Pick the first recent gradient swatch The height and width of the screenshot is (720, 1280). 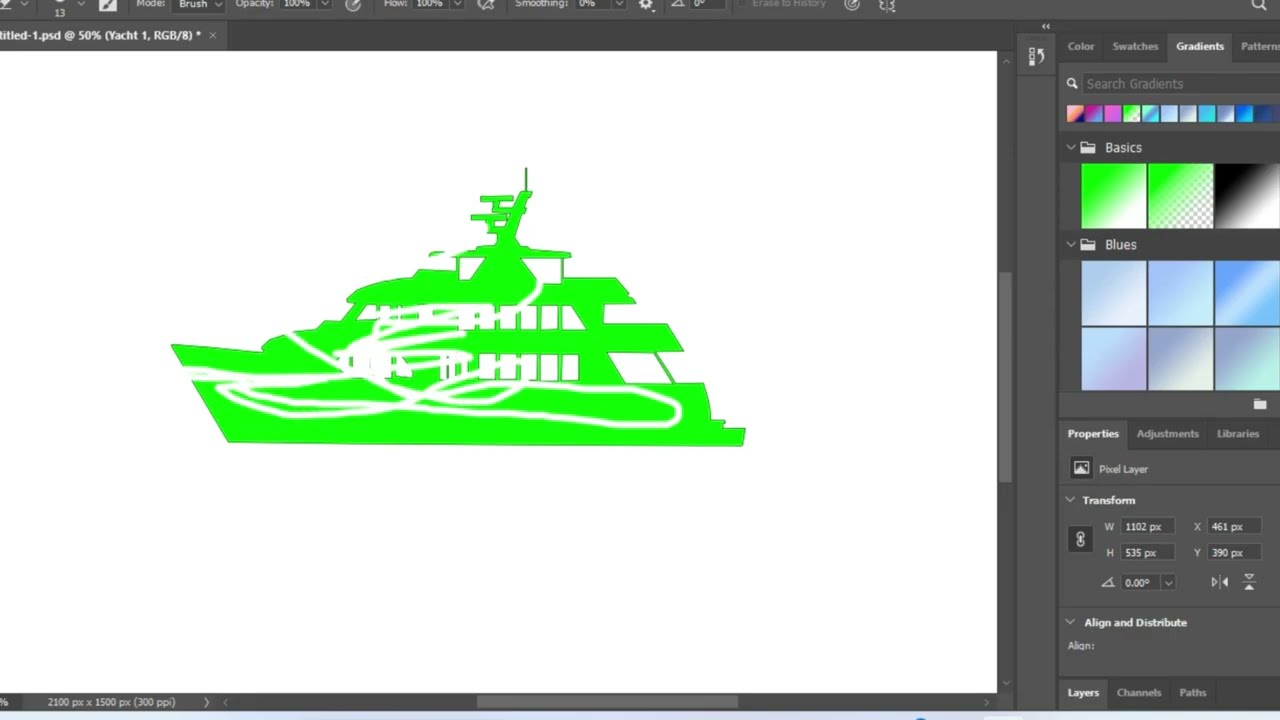(1075, 114)
